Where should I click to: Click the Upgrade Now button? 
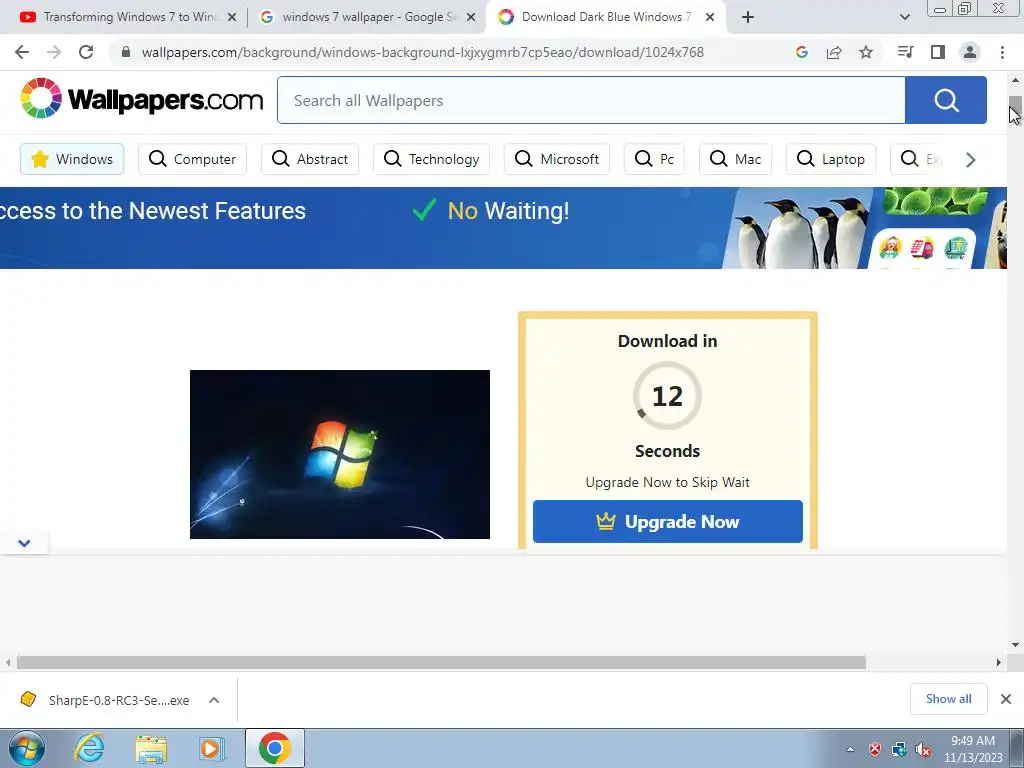point(667,521)
